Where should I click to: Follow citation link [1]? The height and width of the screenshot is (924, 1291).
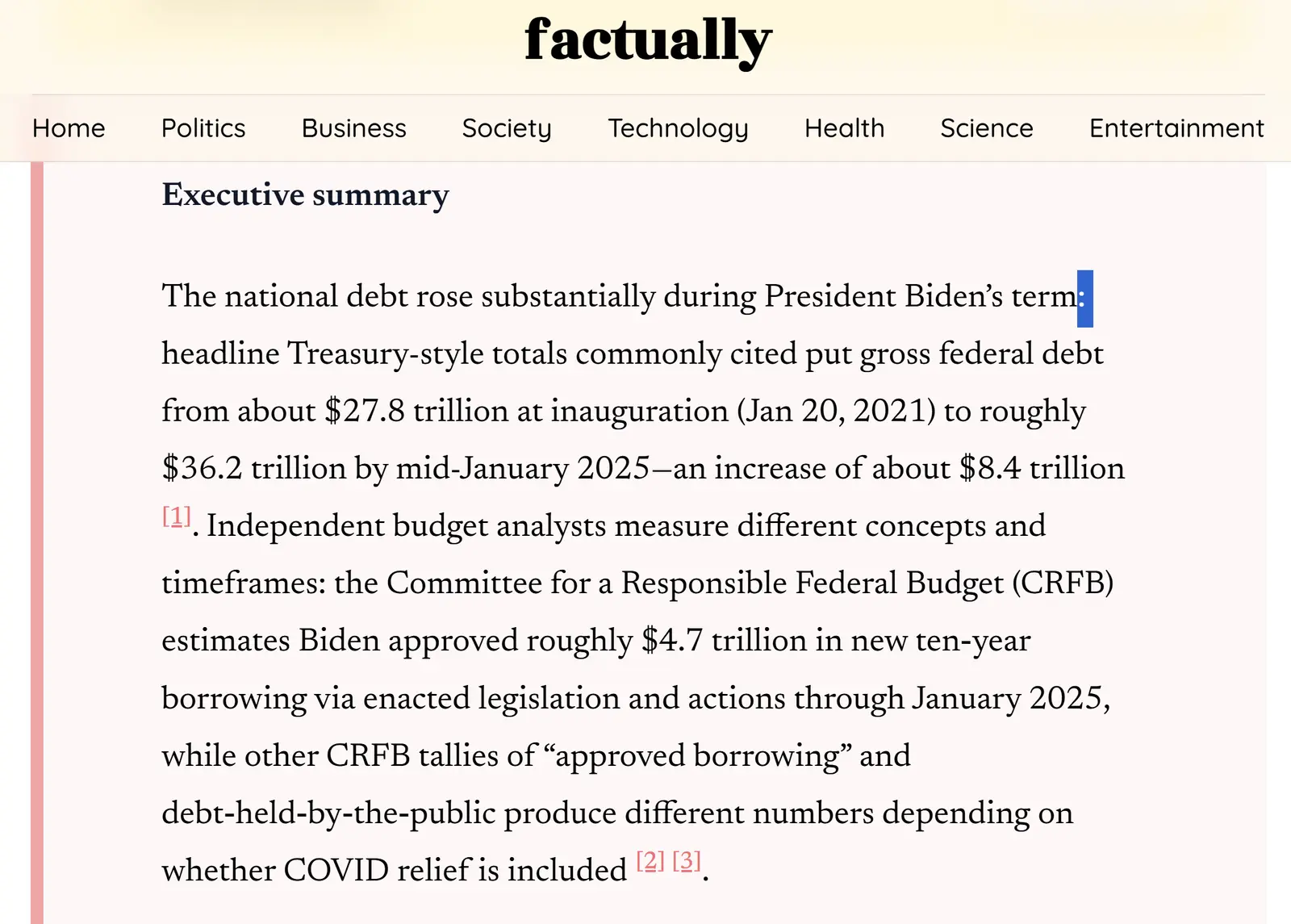(x=177, y=516)
